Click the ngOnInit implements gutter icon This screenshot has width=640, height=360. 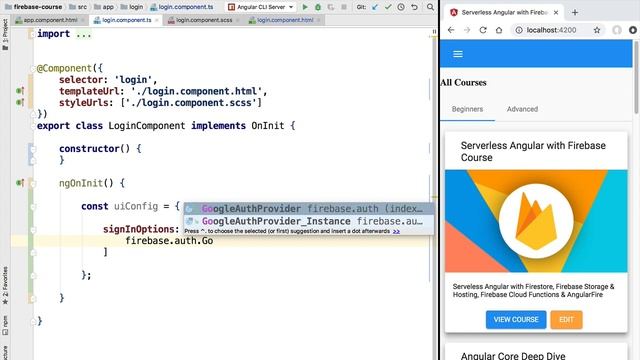pyautogui.click(x=20, y=182)
